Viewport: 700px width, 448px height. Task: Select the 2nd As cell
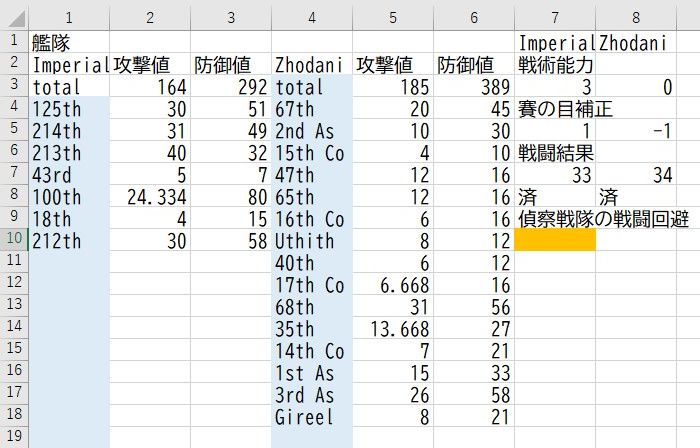[x=312, y=130]
